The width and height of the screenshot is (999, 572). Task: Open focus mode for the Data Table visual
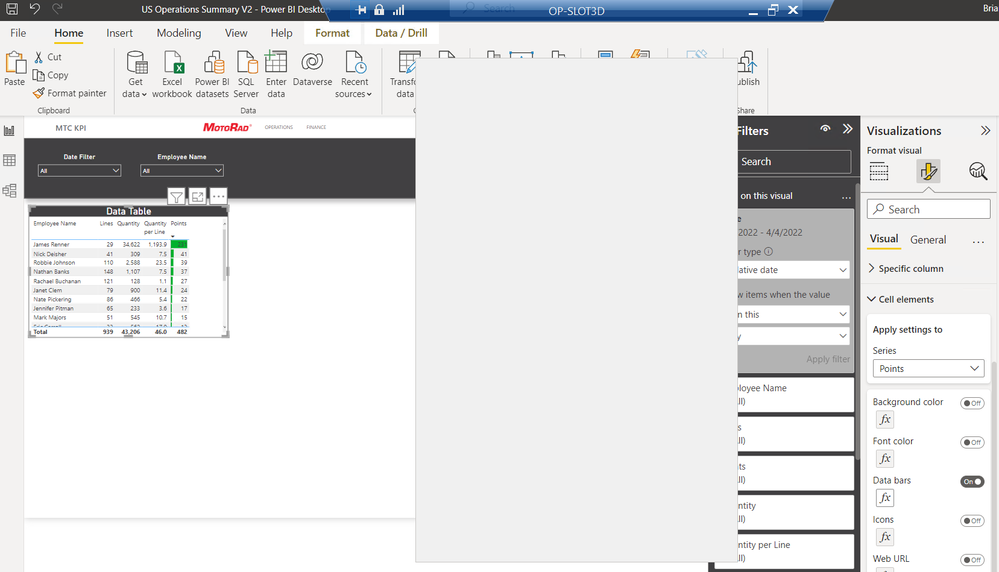click(x=198, y=196)
